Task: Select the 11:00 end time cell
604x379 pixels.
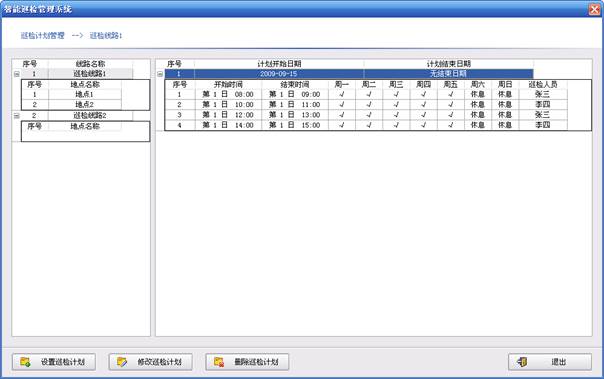Action: pos(295,104)
